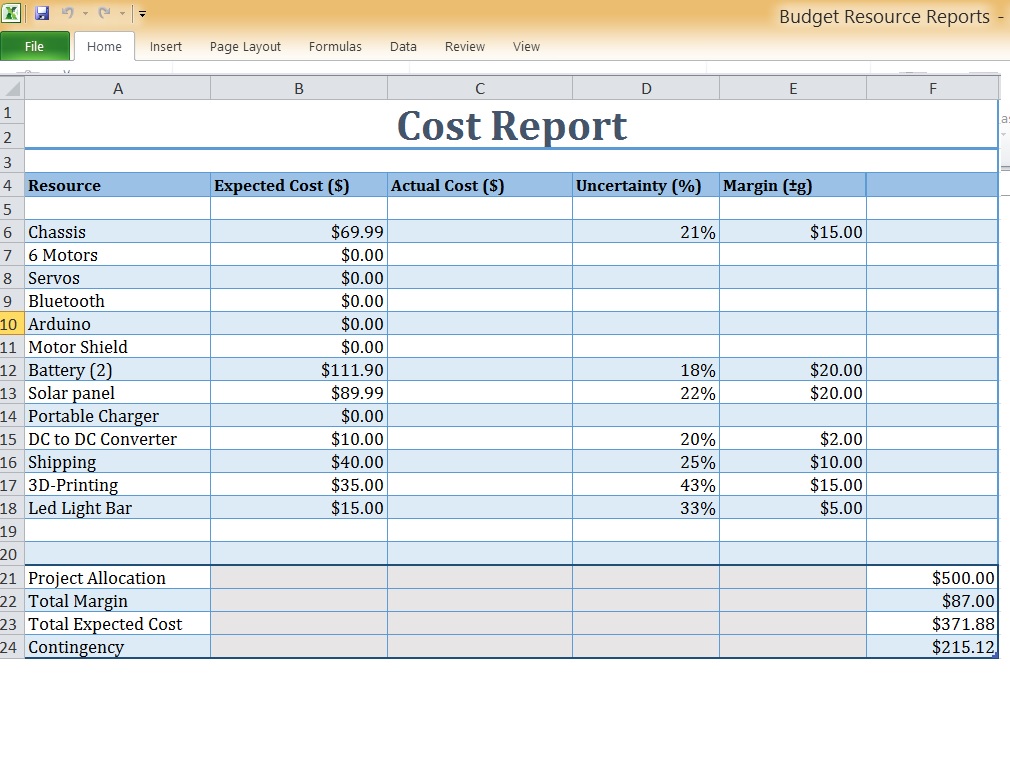Screen dimensions: 1010x783
Task: Select the Uncertainty (%) header cell
Action: coord(646,185)
